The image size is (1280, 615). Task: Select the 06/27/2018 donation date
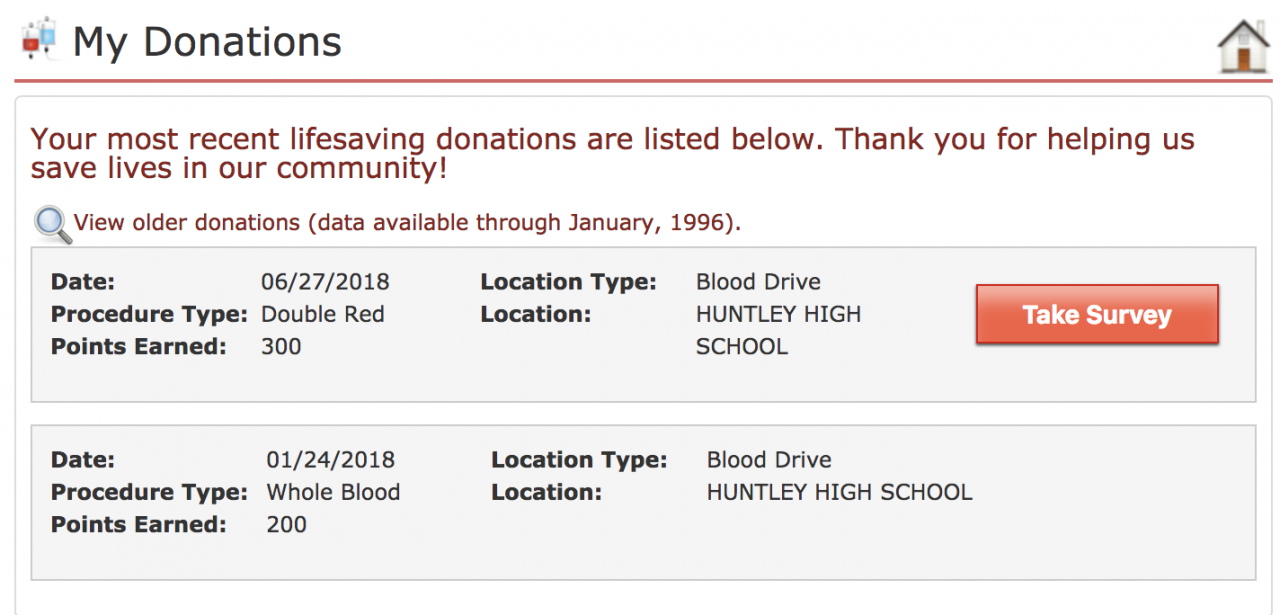(325, 282)
